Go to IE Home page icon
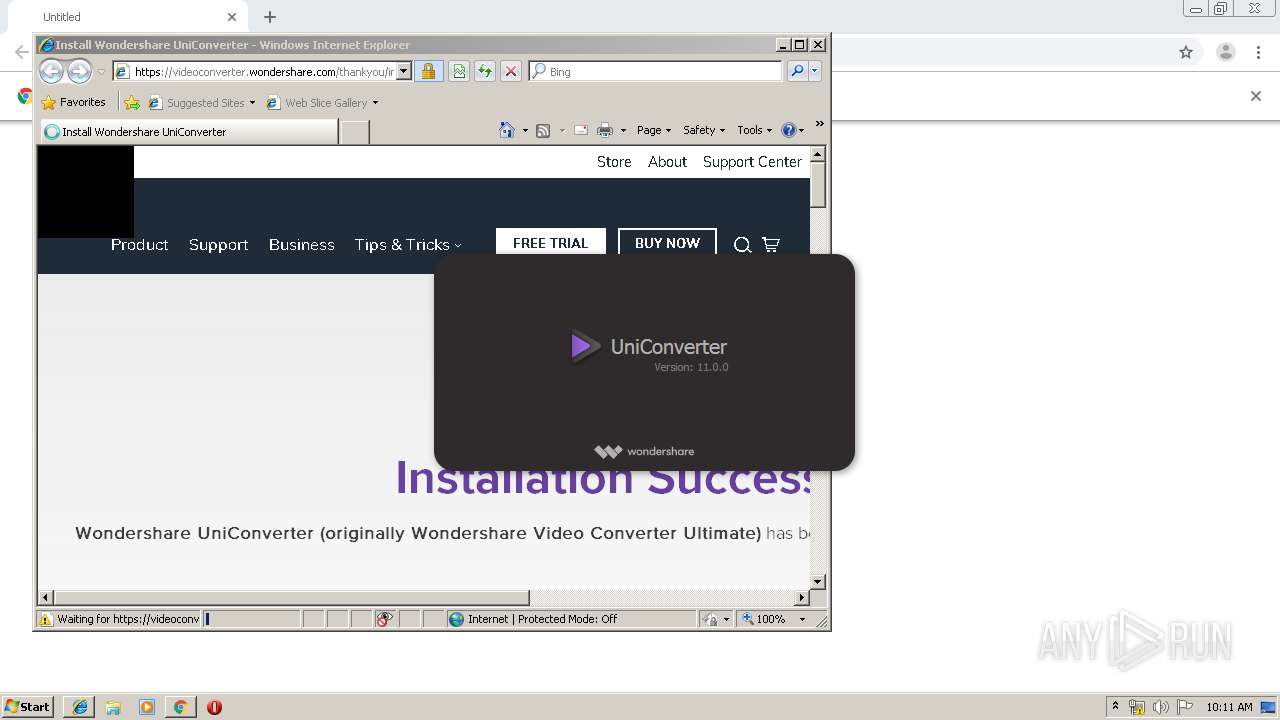This screenshot has height=720, width=1280. pyautogui.click(x=507, y=130)
